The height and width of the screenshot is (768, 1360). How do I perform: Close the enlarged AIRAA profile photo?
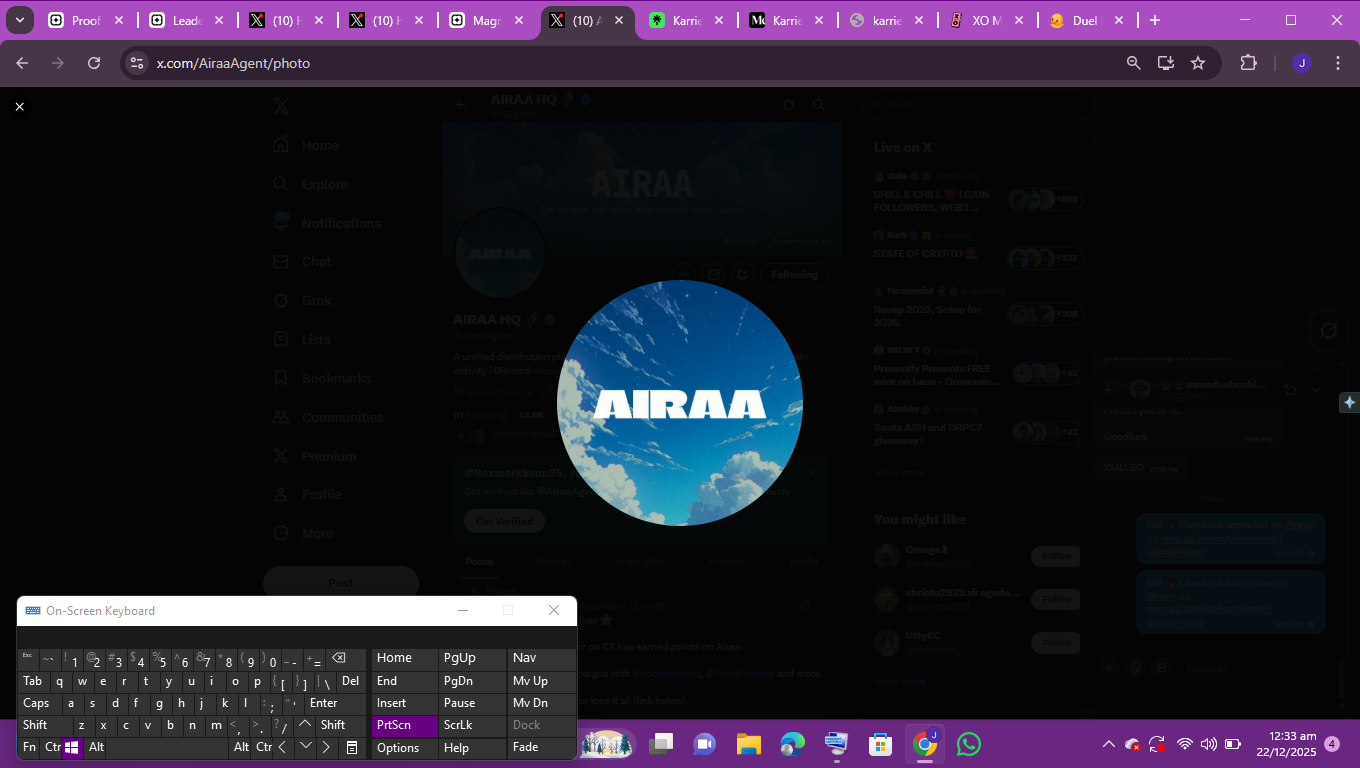point(19,106)
